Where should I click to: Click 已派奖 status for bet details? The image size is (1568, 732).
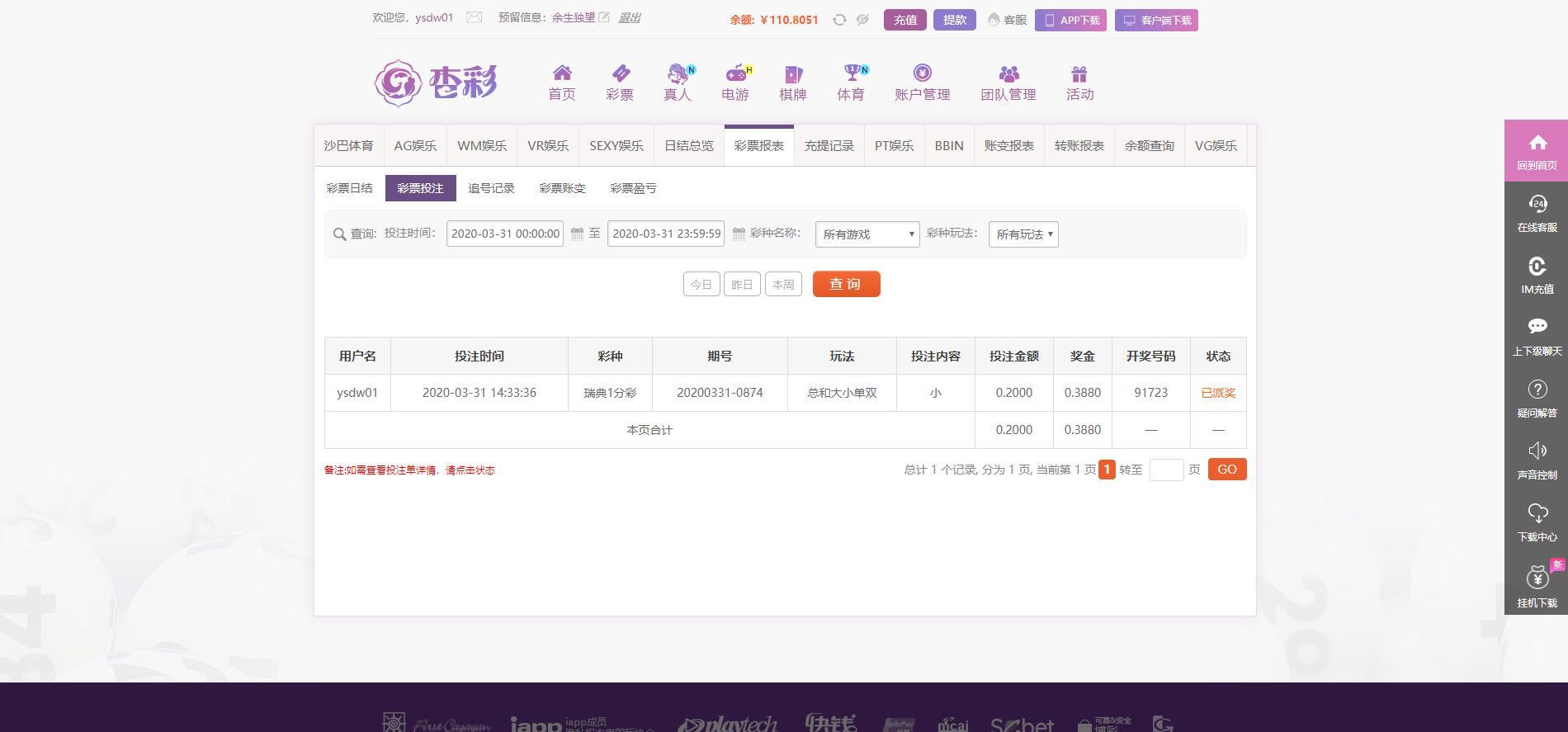click(x=1218, y=393)
